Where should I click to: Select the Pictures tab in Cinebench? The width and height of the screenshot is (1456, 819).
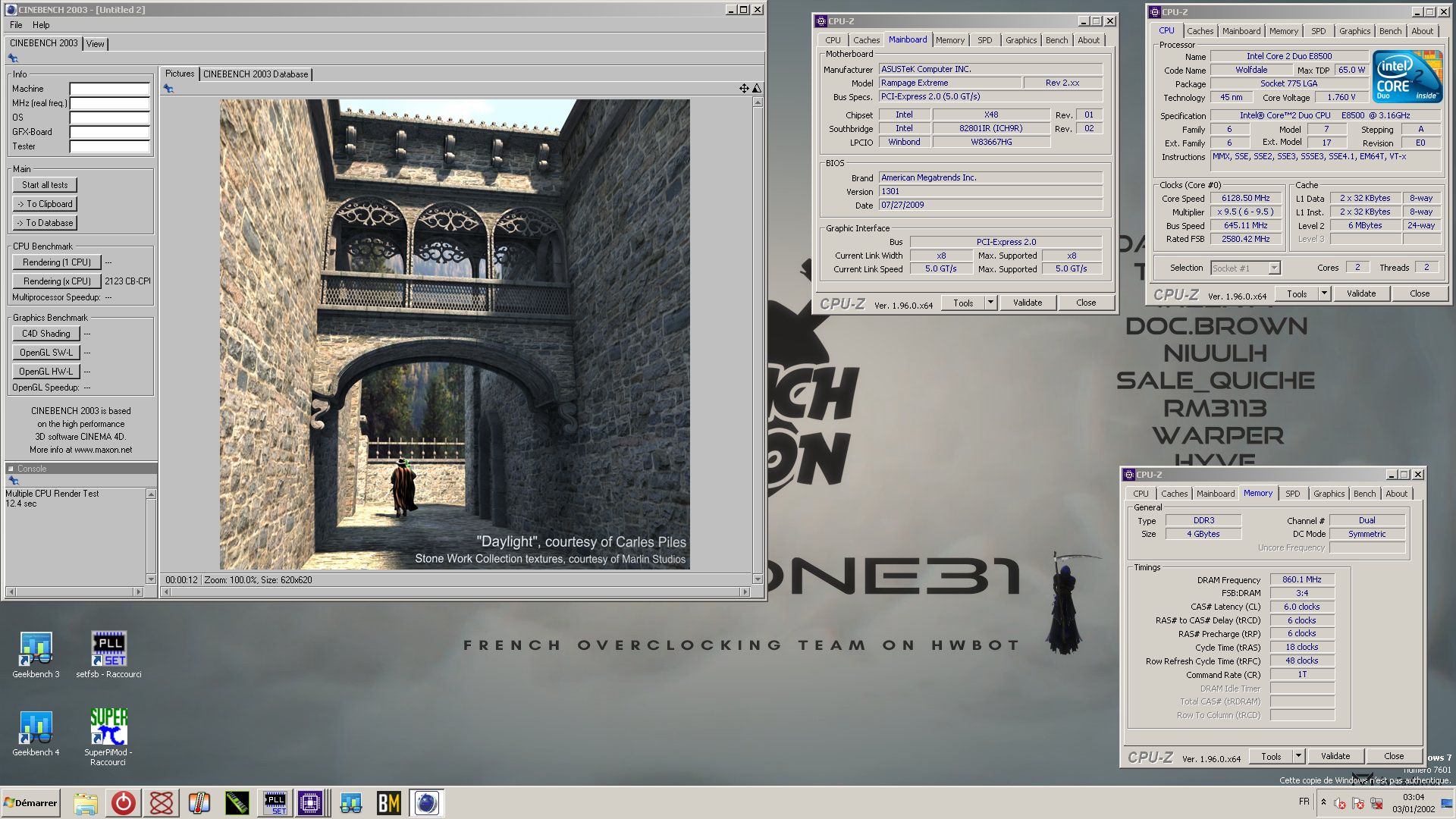pyautogui.click(x=180, y=74)
